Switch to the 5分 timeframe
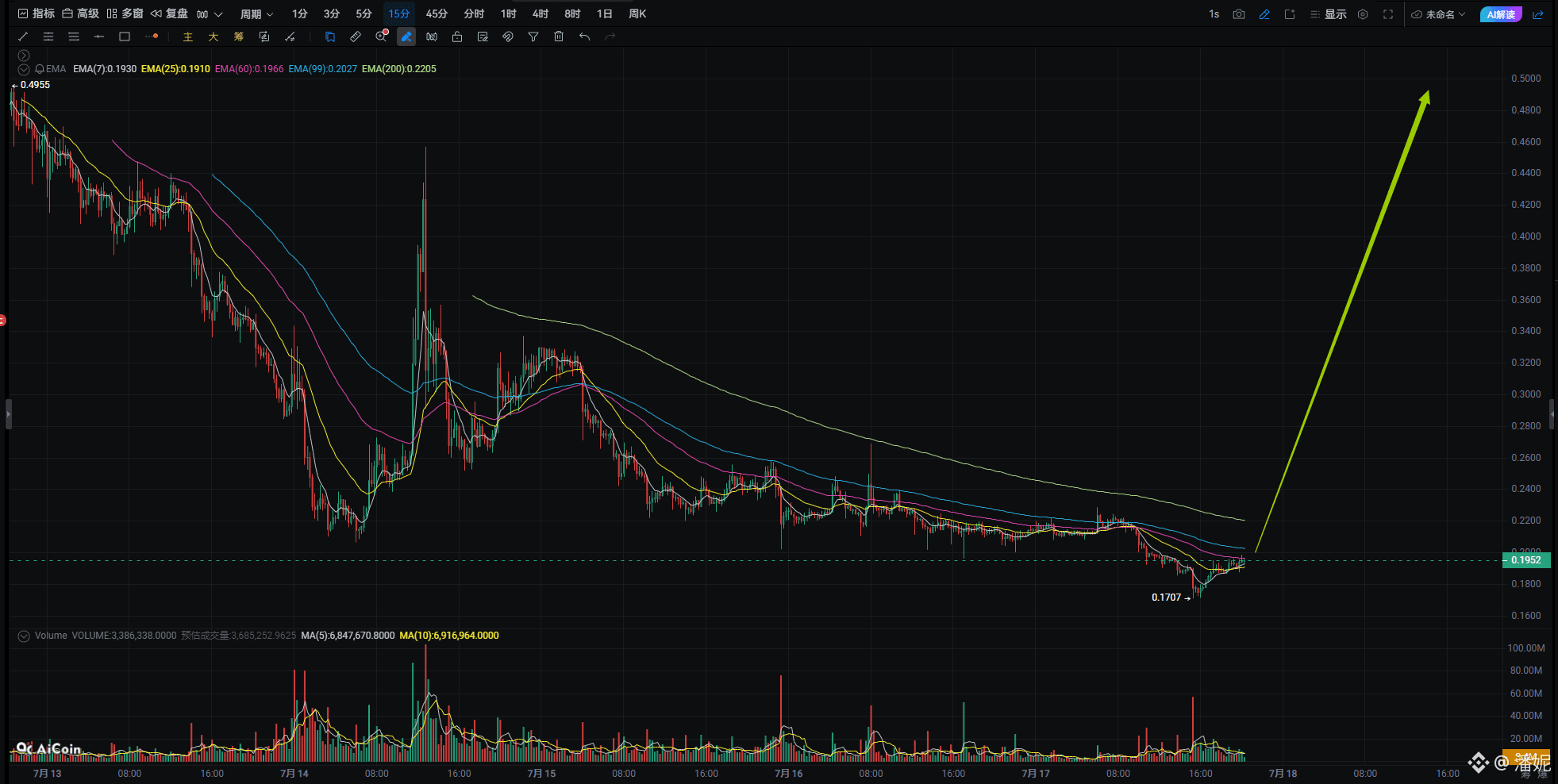 pyautogui.click(x=364, y=13)
